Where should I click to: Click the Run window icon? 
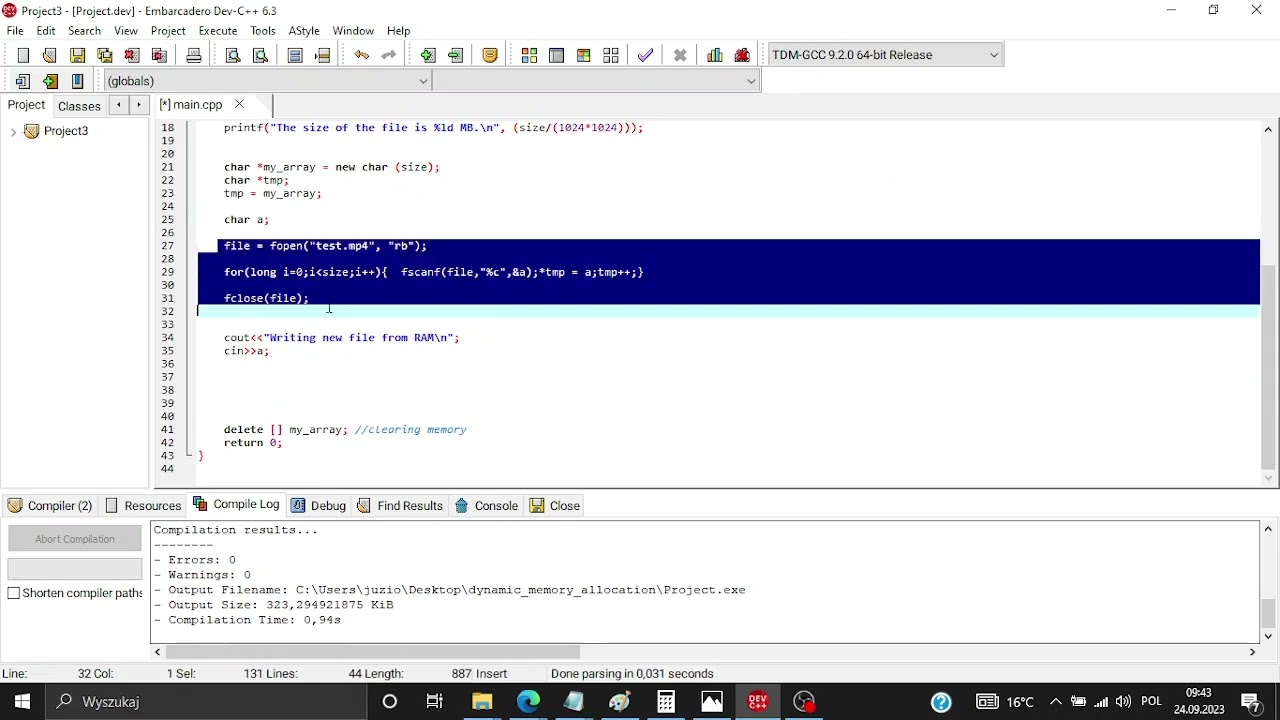pyautogui.click(x=556, y=55)
